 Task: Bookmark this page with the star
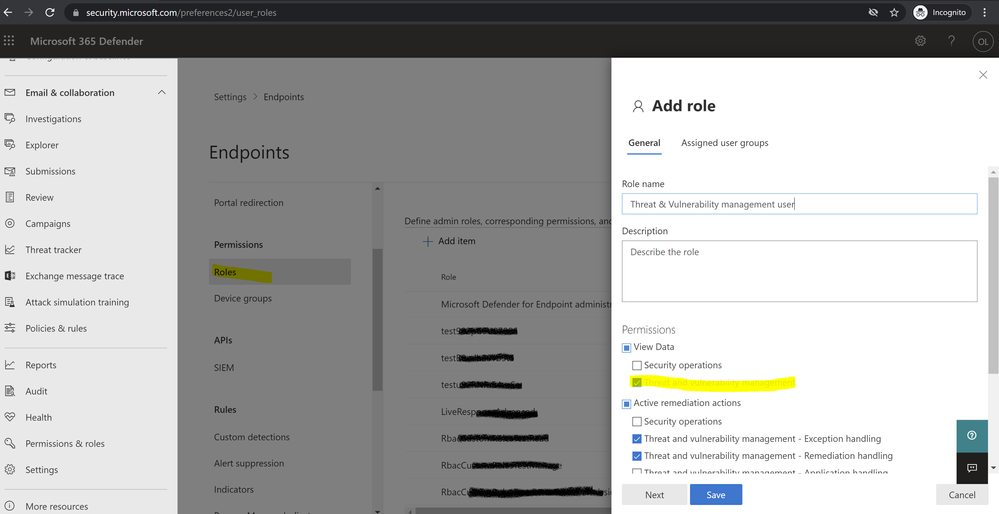(894, 12)
